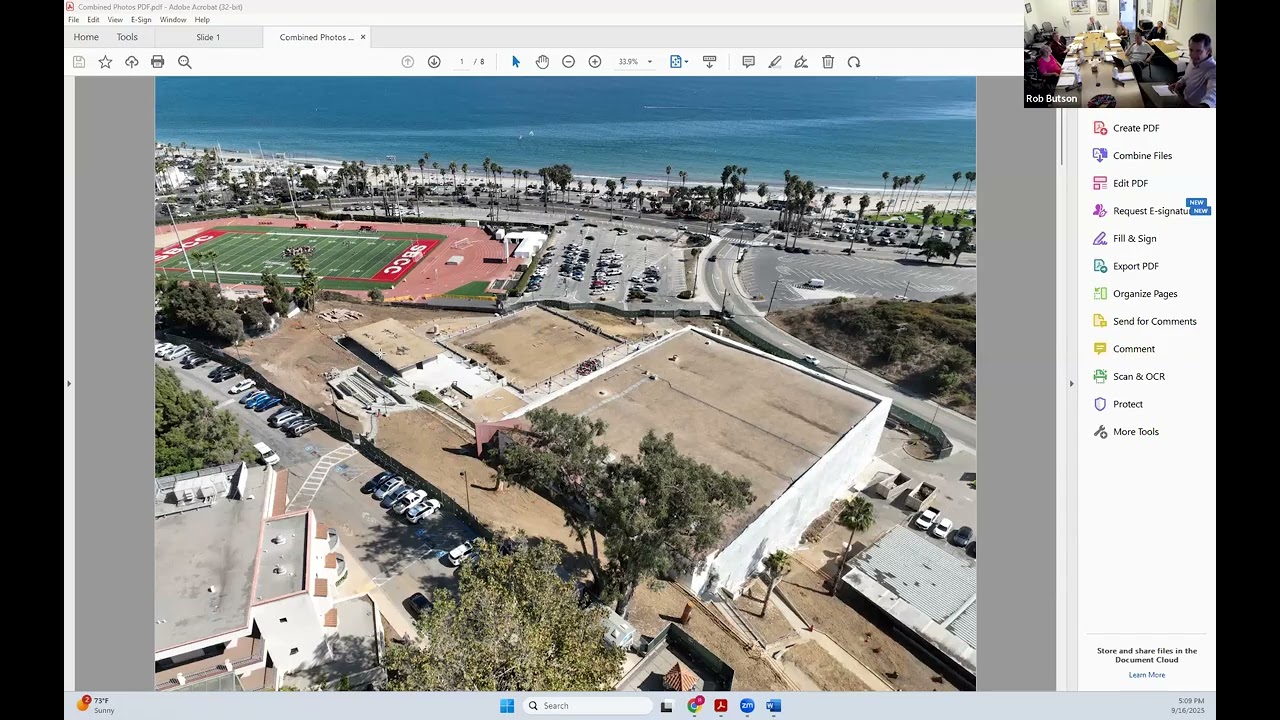This screenshot has height=720, width=1280.
Task: Open the Edit menu
Action: (93, 20)
